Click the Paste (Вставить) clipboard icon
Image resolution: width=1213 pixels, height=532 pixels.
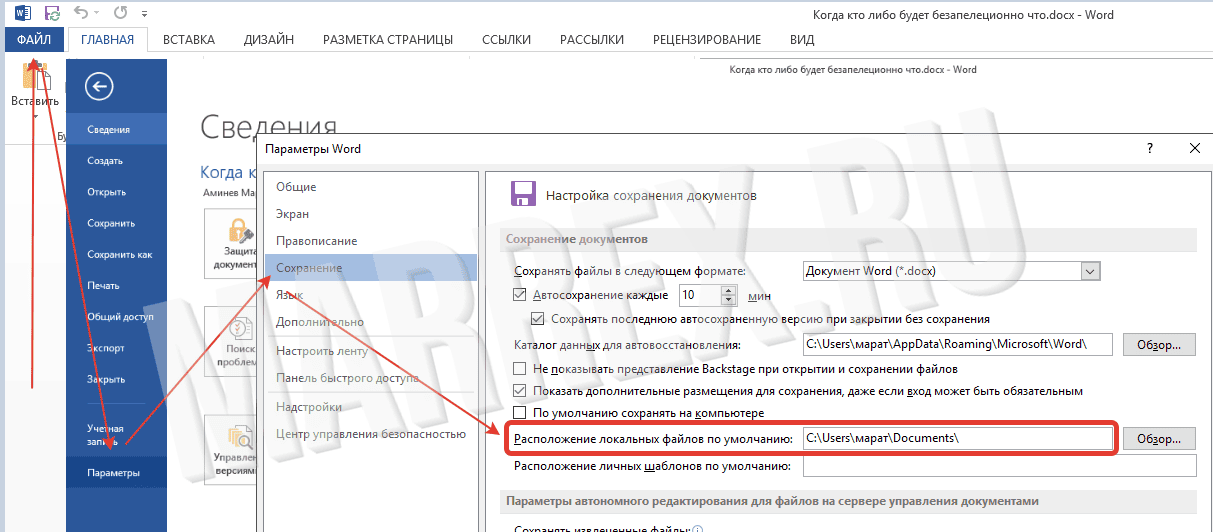click(35, 78)
